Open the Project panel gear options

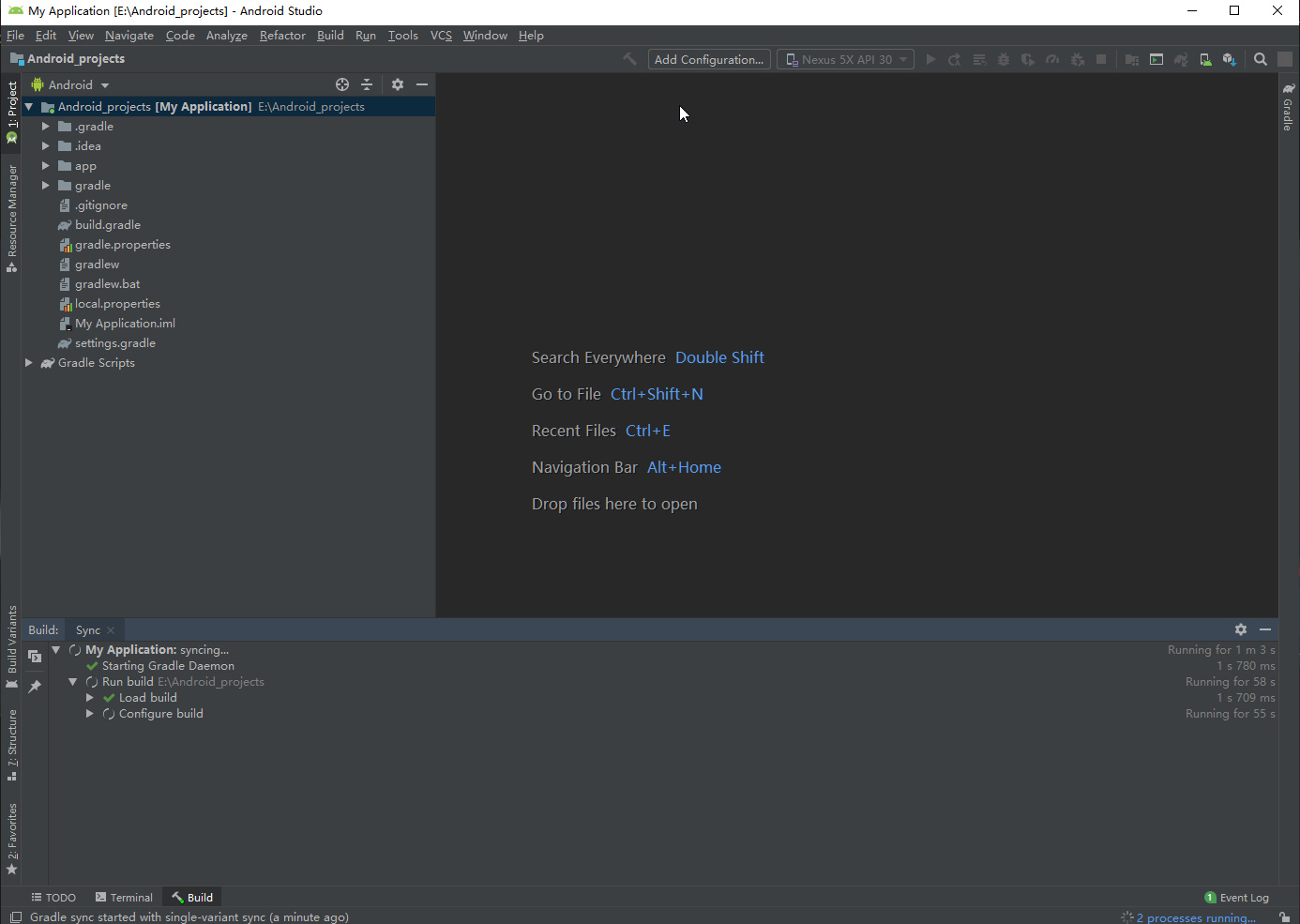pyautogui.click(x=398, y=84)
